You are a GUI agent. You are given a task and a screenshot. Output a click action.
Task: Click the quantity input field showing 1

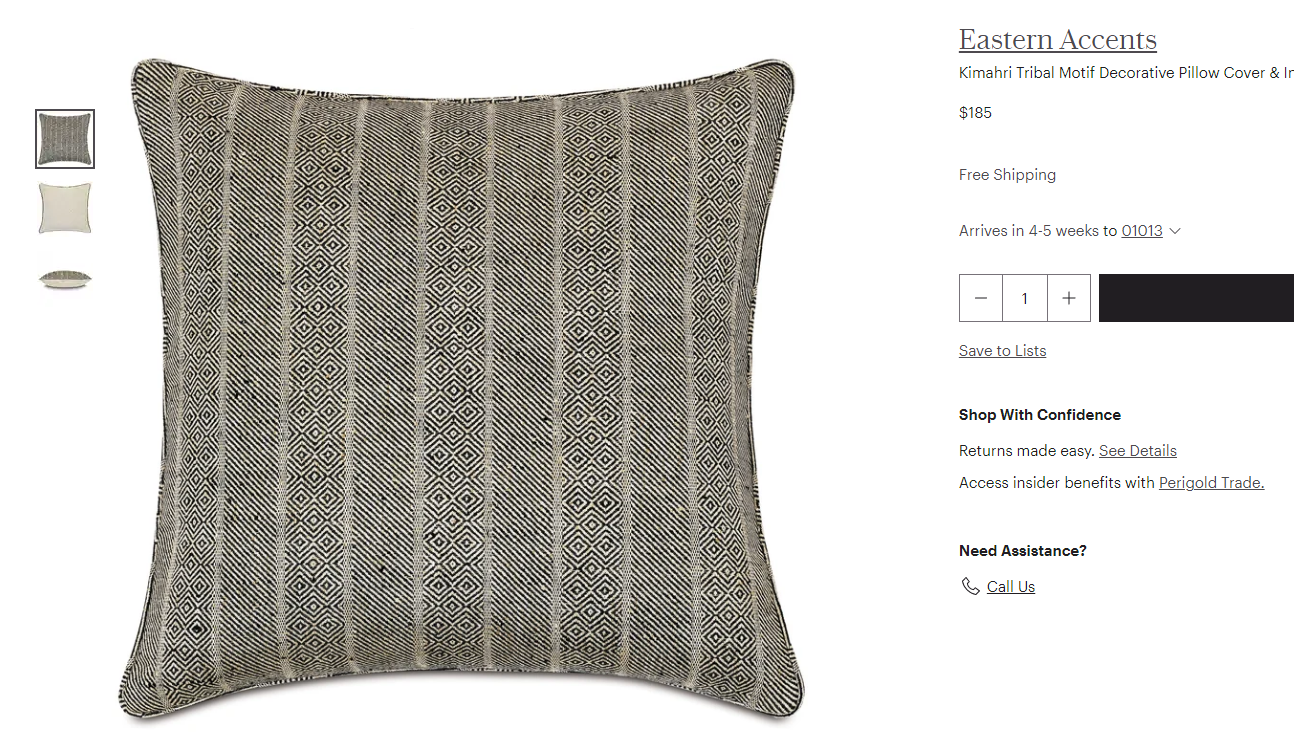coord(1025,298)
